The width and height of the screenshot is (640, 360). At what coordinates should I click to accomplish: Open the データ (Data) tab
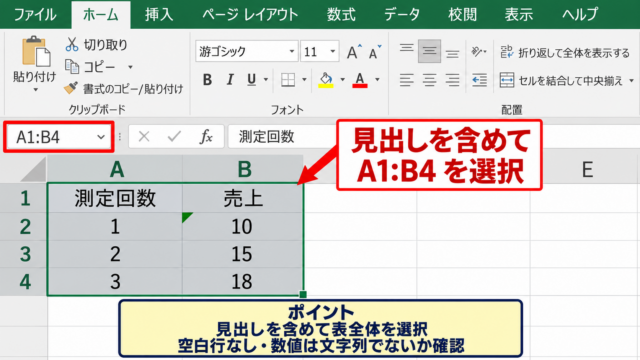click(402, 15)
